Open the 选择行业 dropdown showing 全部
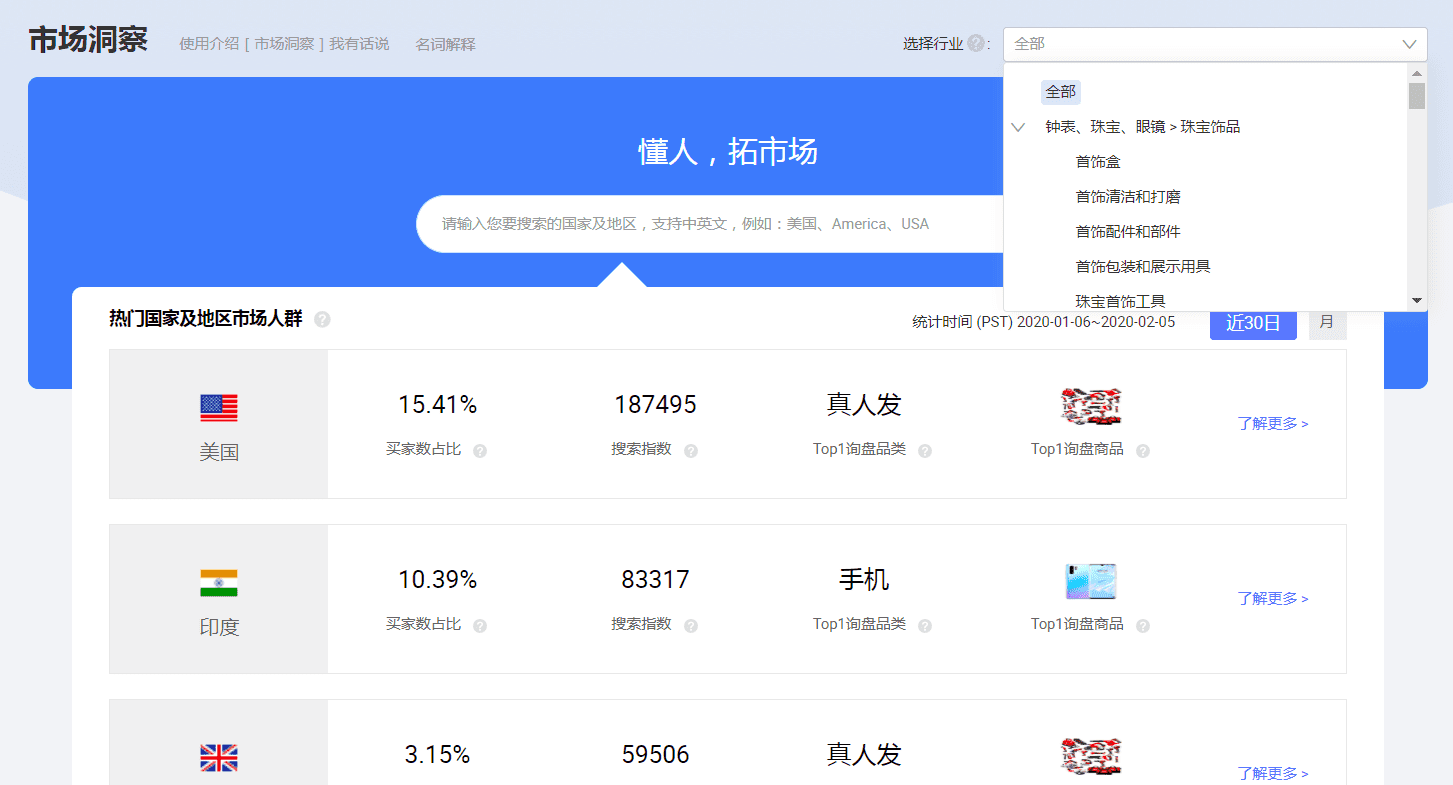The height and width of the screenshot is (785, 1453). [x=1215, y=44]
